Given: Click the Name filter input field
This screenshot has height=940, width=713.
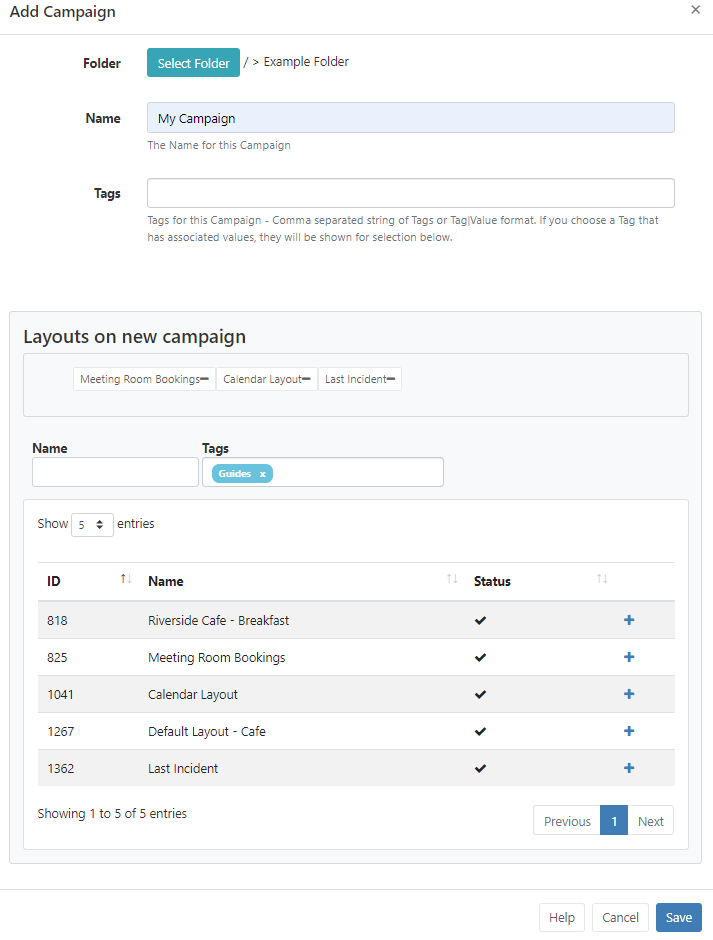Looking at the screenshot, I should coord(114,471).
